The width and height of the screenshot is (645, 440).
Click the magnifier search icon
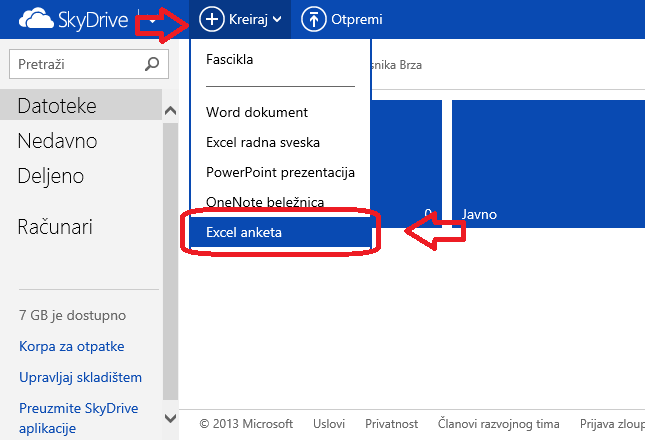click(152, 65)
